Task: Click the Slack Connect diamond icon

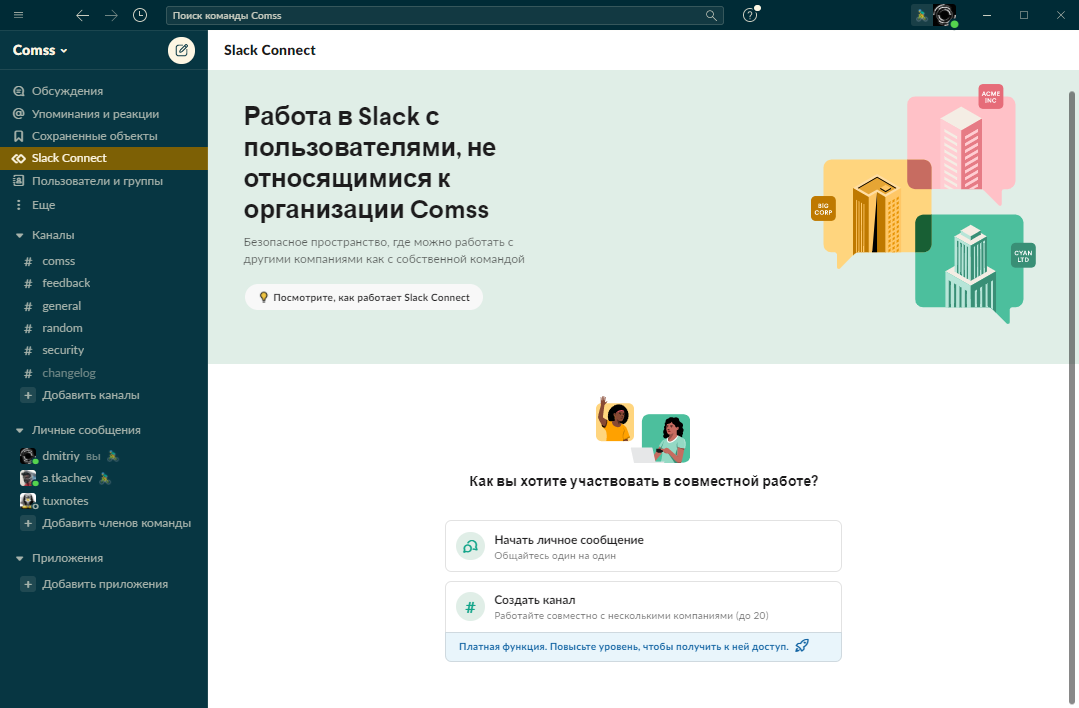Action: click(x=19, y=158)
